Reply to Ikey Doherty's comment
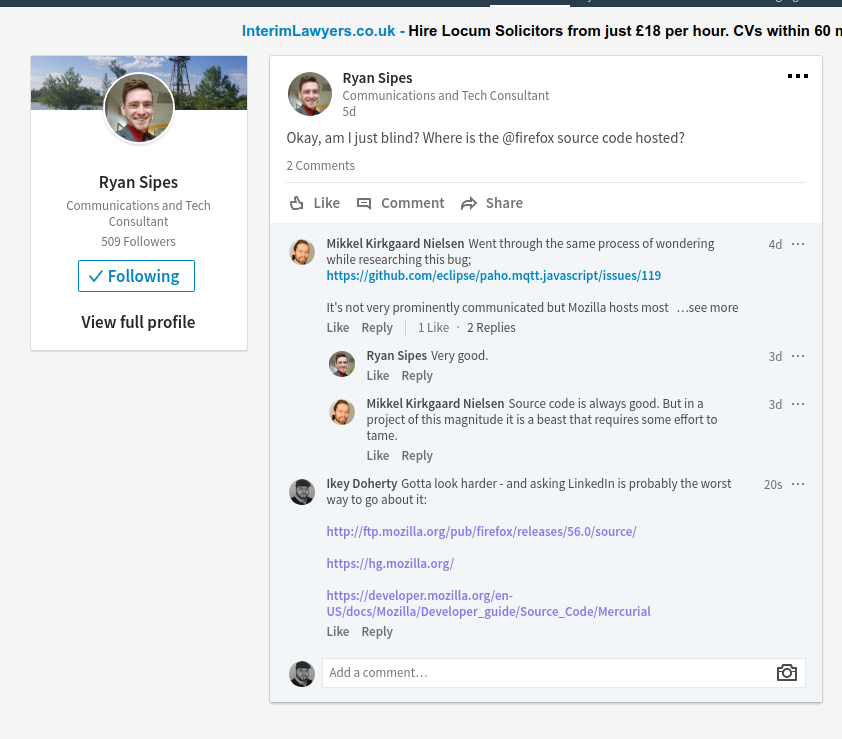 point(377,632)
